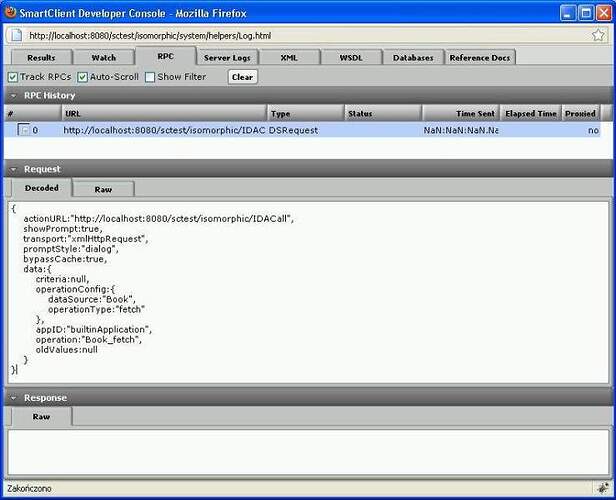Click the page icon beside the URL
The image size is (616, 500).
[16, 35]
